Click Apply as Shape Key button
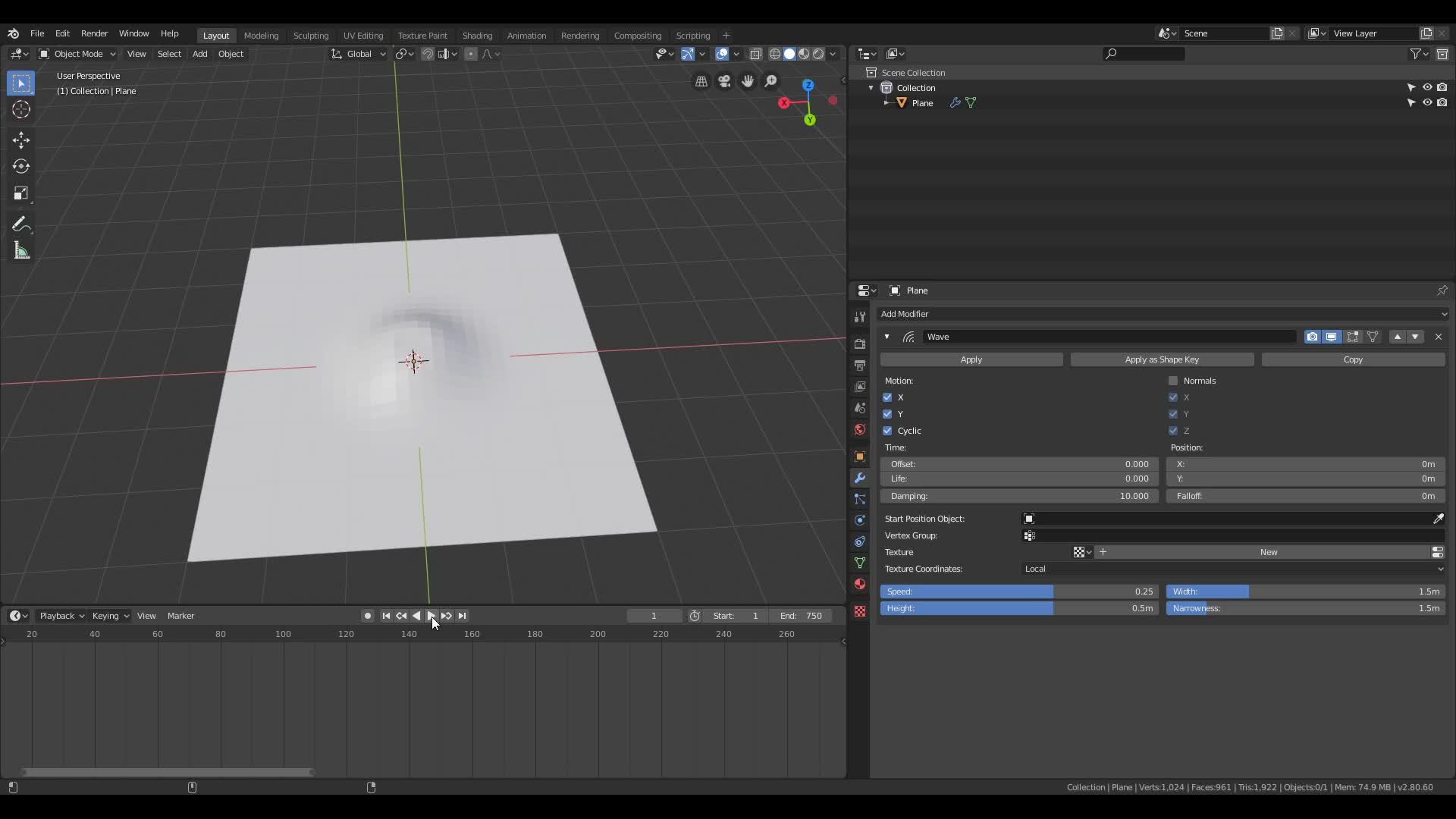 tap(1162, 359)
